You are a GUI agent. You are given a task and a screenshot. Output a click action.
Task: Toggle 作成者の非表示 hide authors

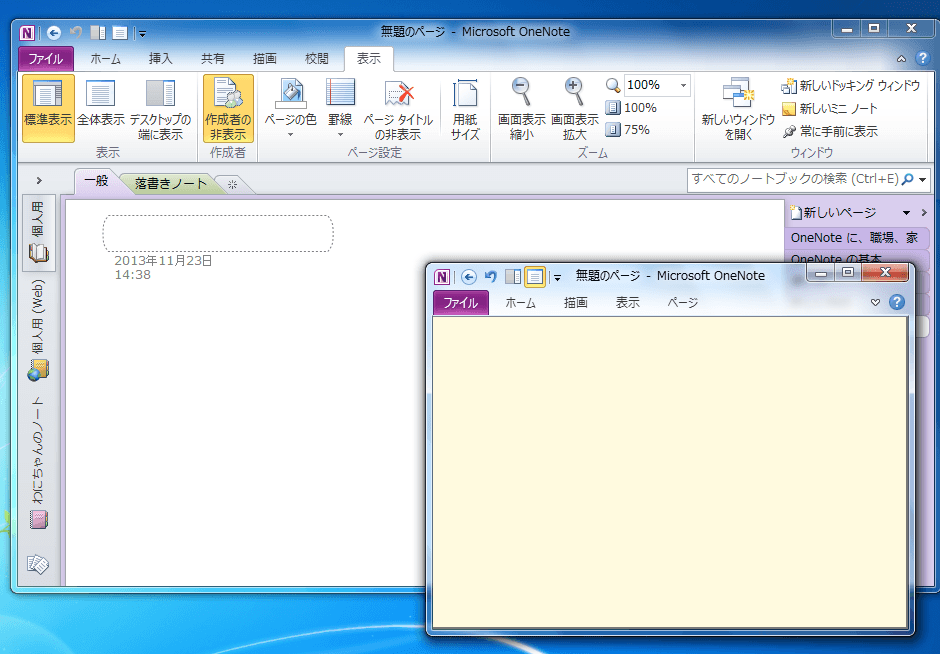click(228, 109)
